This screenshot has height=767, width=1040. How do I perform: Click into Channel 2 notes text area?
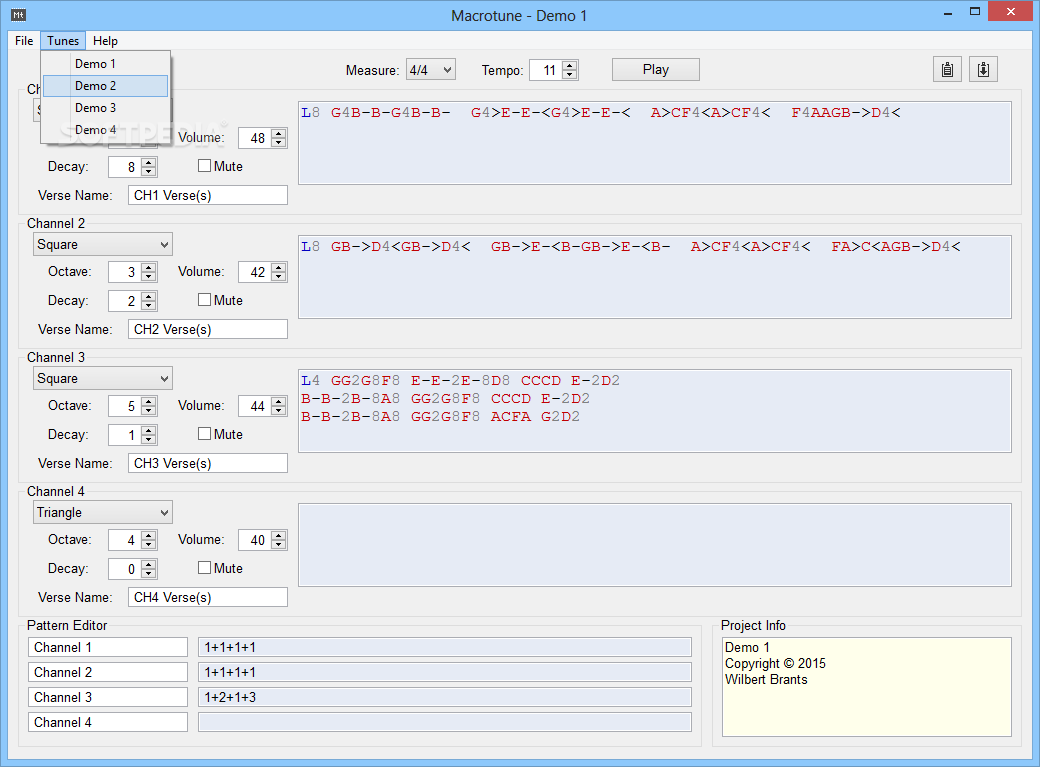[x=655, y=277]
